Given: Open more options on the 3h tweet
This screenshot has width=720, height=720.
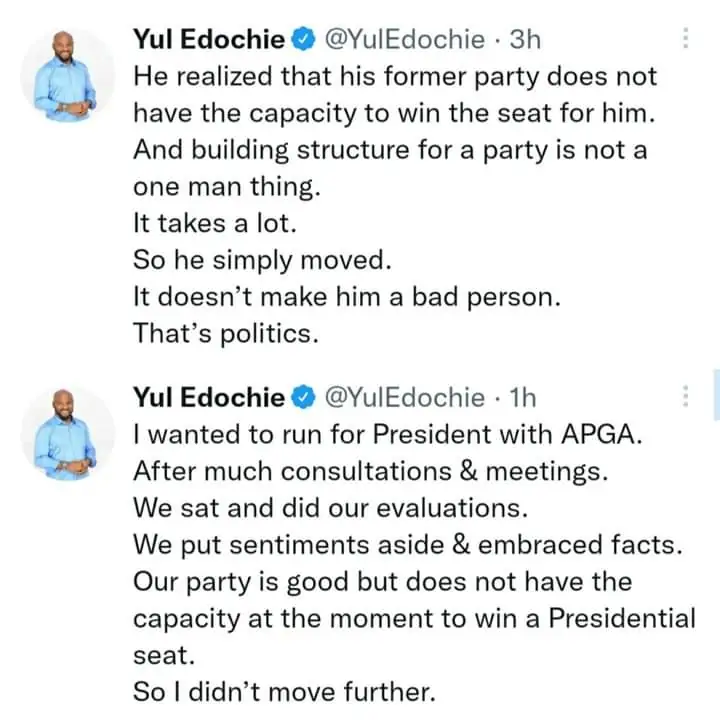Looking at the screenshot, I should [685, 39].
